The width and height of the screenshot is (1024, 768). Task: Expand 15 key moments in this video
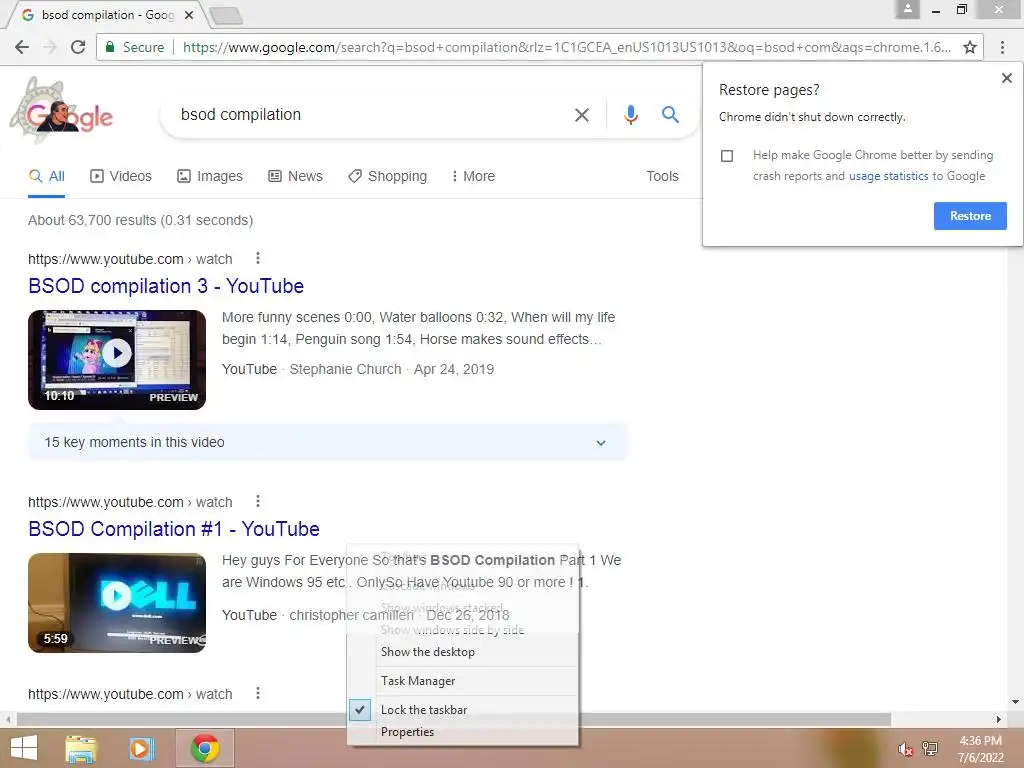[x=327, y=442]
